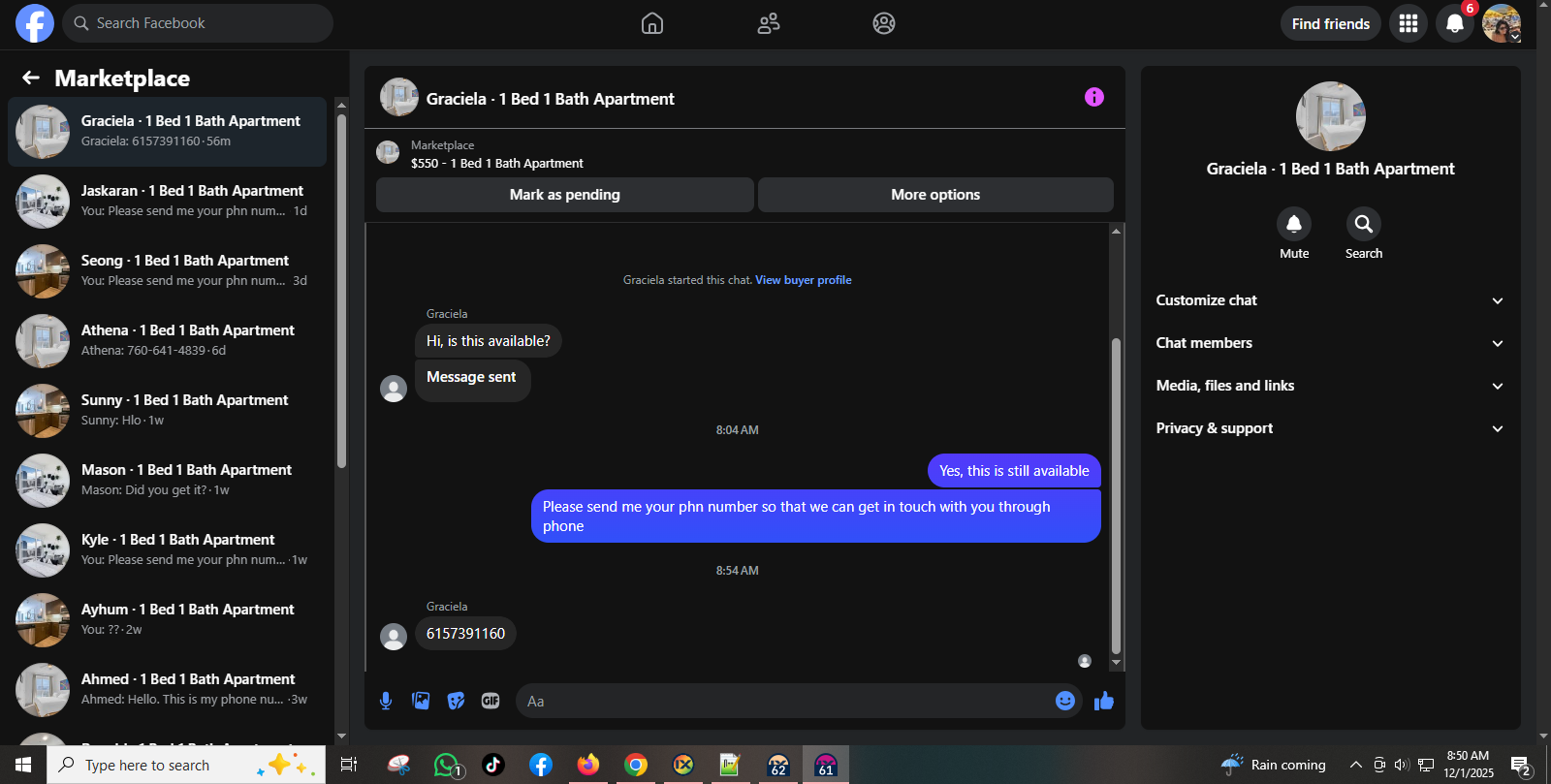Open the network icon in system tray
Image resolution: width=1551 pixels, height=784 pixels.
point(1426,765)
